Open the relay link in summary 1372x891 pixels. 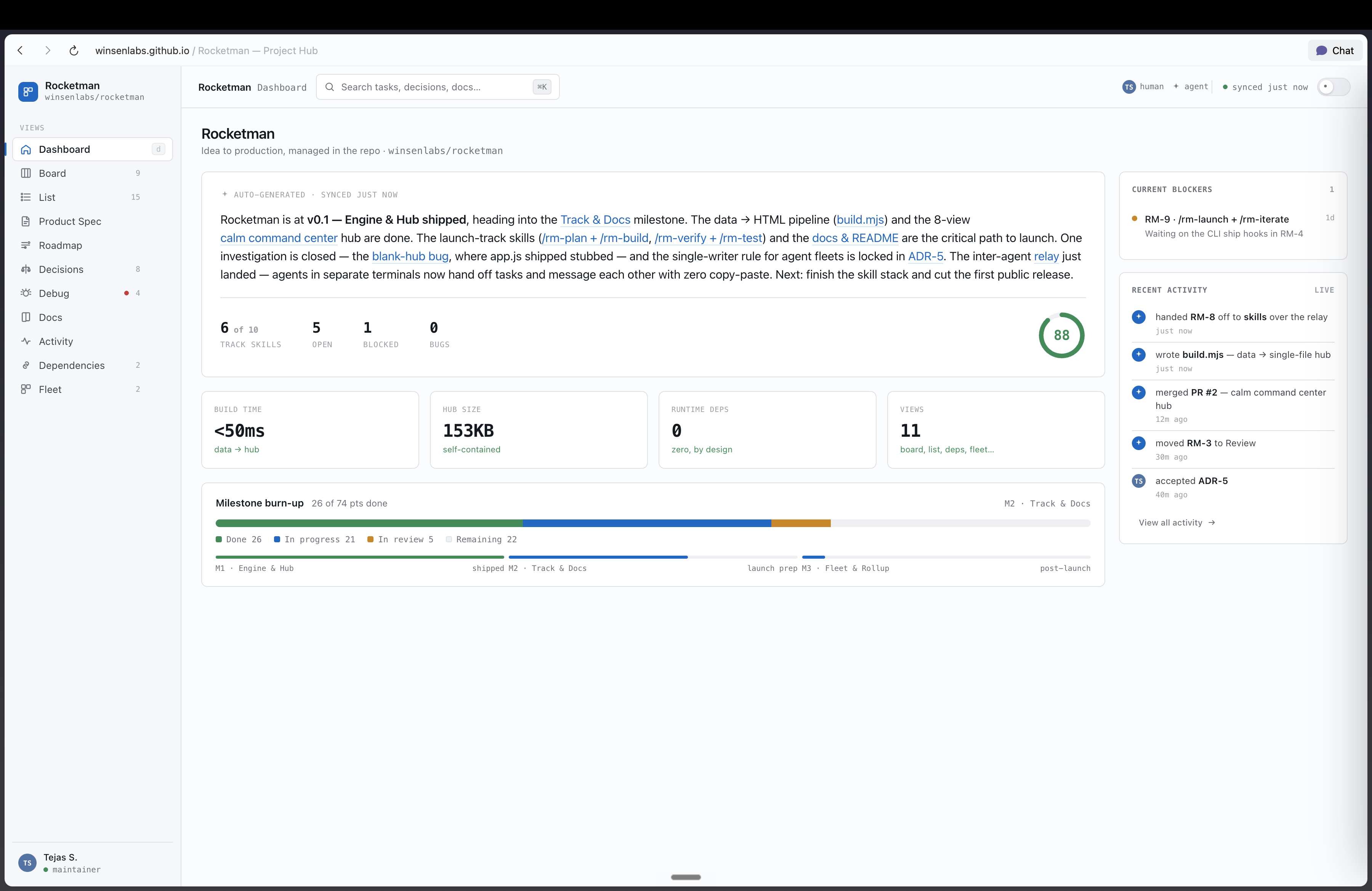tap(1046, 256)
